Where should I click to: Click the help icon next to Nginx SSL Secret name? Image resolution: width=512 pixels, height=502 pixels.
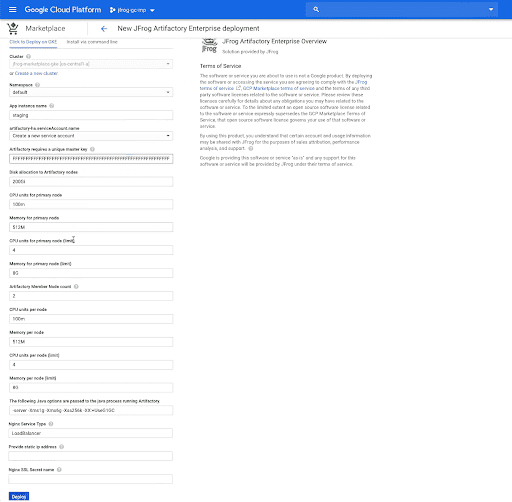tap(59, 470)
